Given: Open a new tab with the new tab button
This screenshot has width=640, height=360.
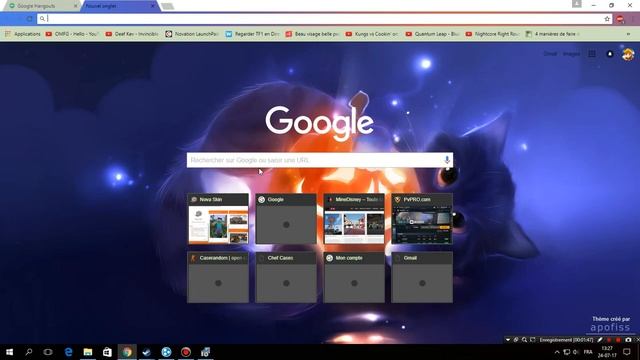Looking at the screenshot, I should coord(167,6).
